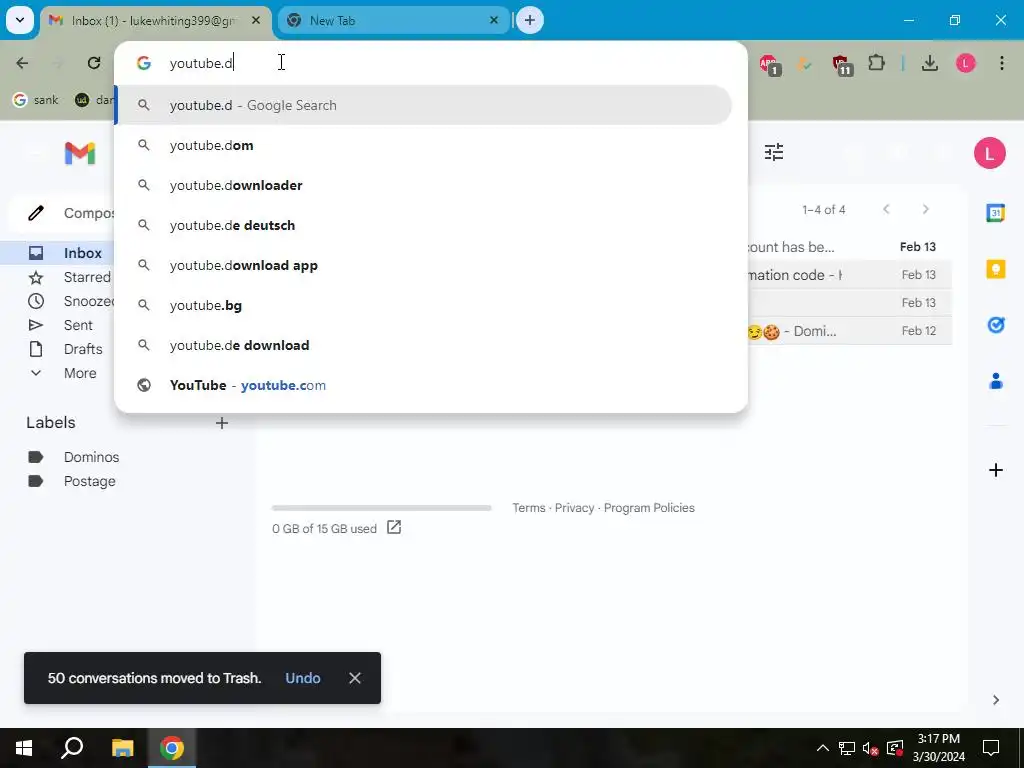Image resolution: width=1024 pixels, height=768 pixels.
Task: Choose the youtube.bg suggestion
Action: [423, 305]
